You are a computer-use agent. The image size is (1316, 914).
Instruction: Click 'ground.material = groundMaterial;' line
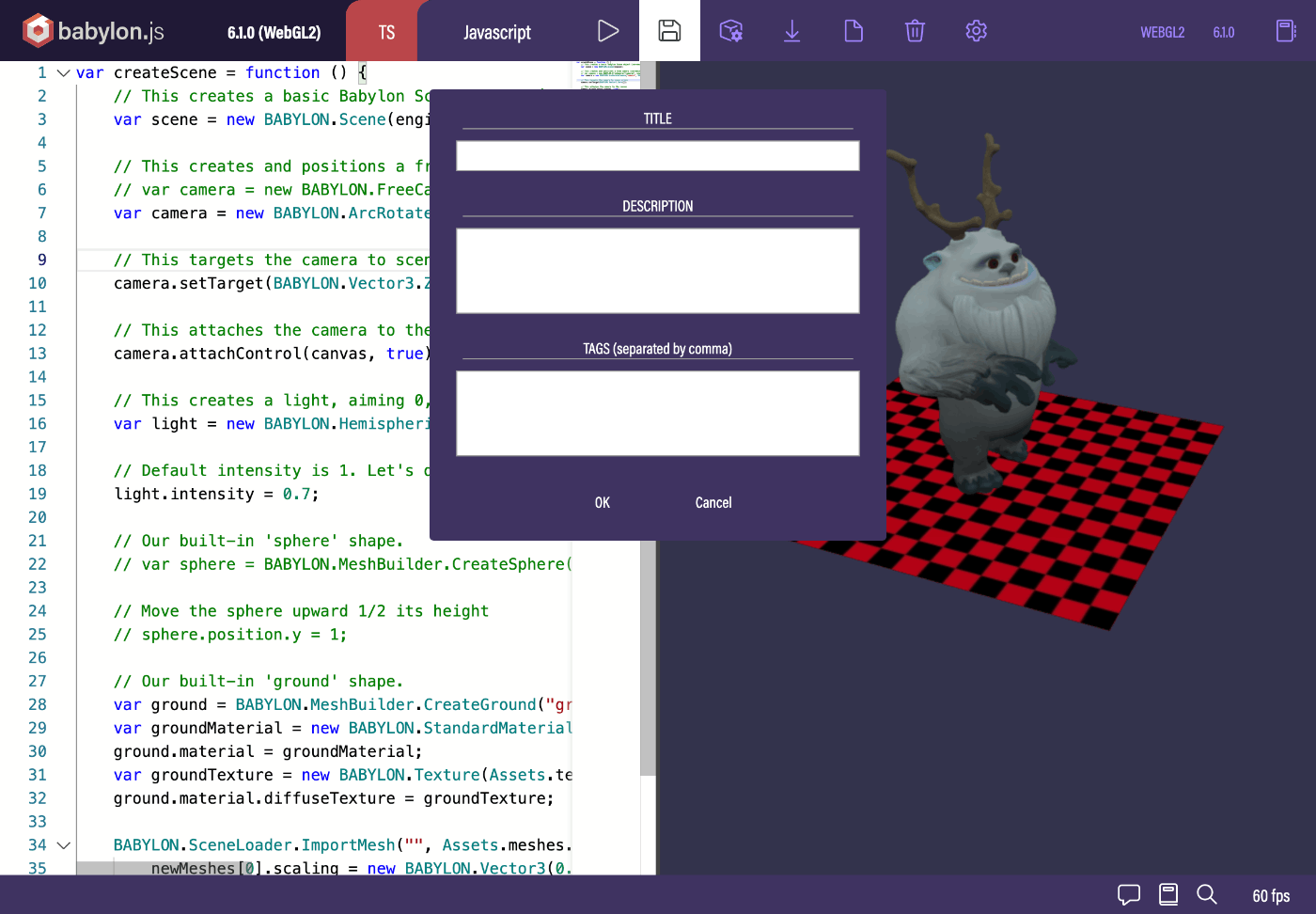[x=268, y=751]
